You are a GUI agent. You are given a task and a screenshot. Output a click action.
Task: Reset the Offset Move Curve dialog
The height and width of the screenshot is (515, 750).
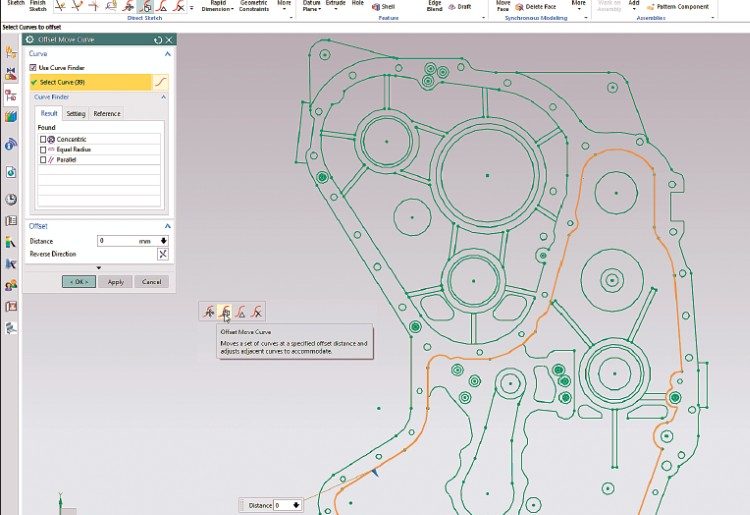click(x=158, y=39)
